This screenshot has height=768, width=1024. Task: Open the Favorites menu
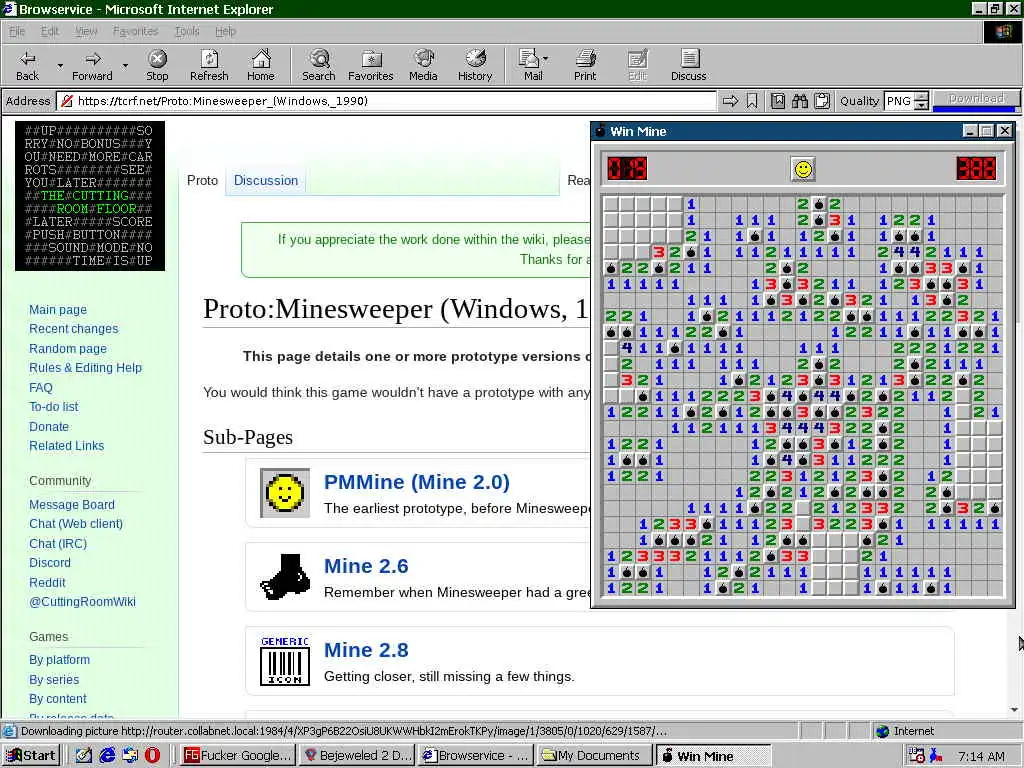tap(135, 31)
